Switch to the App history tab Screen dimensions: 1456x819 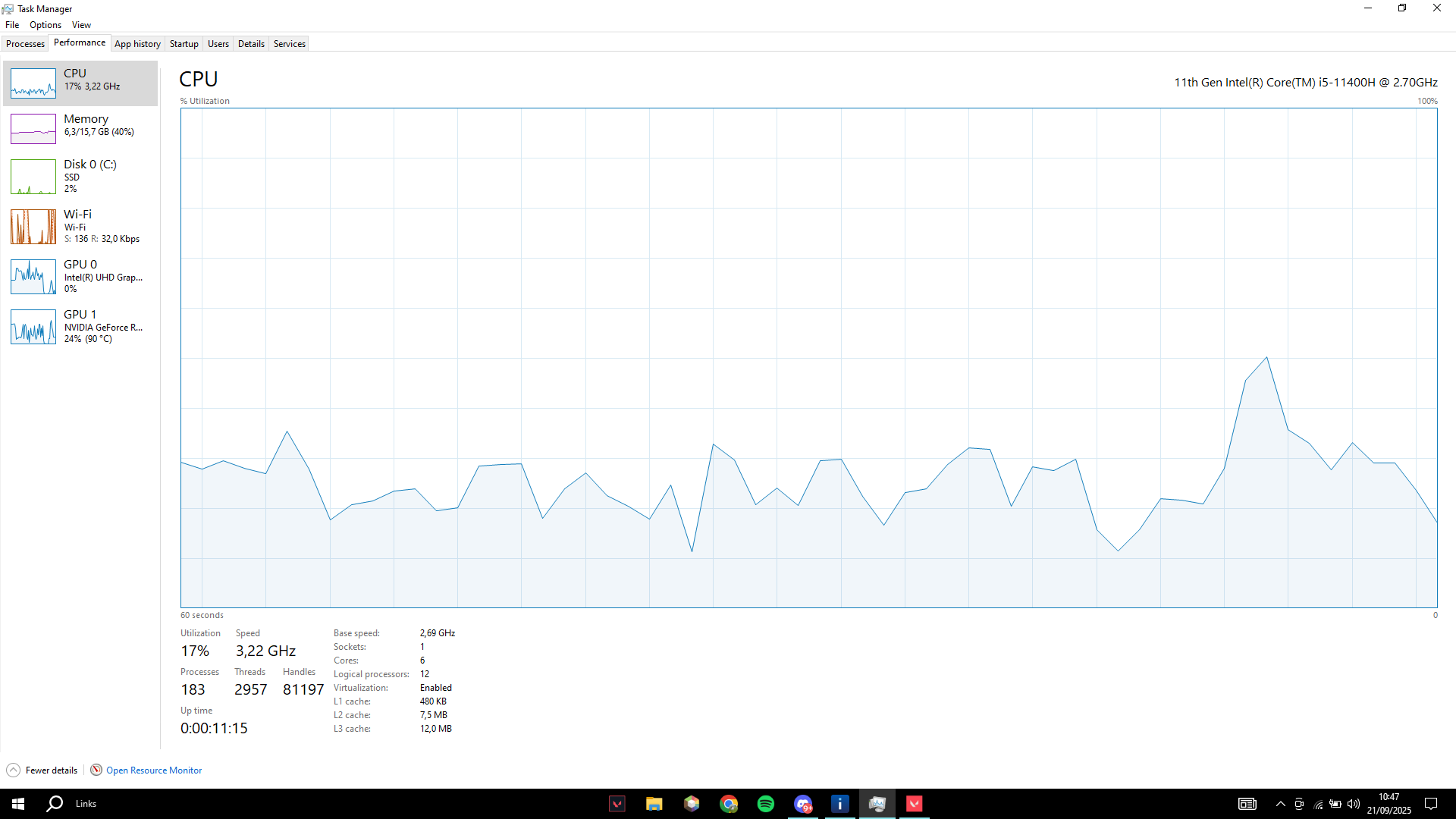pos(137,44)
